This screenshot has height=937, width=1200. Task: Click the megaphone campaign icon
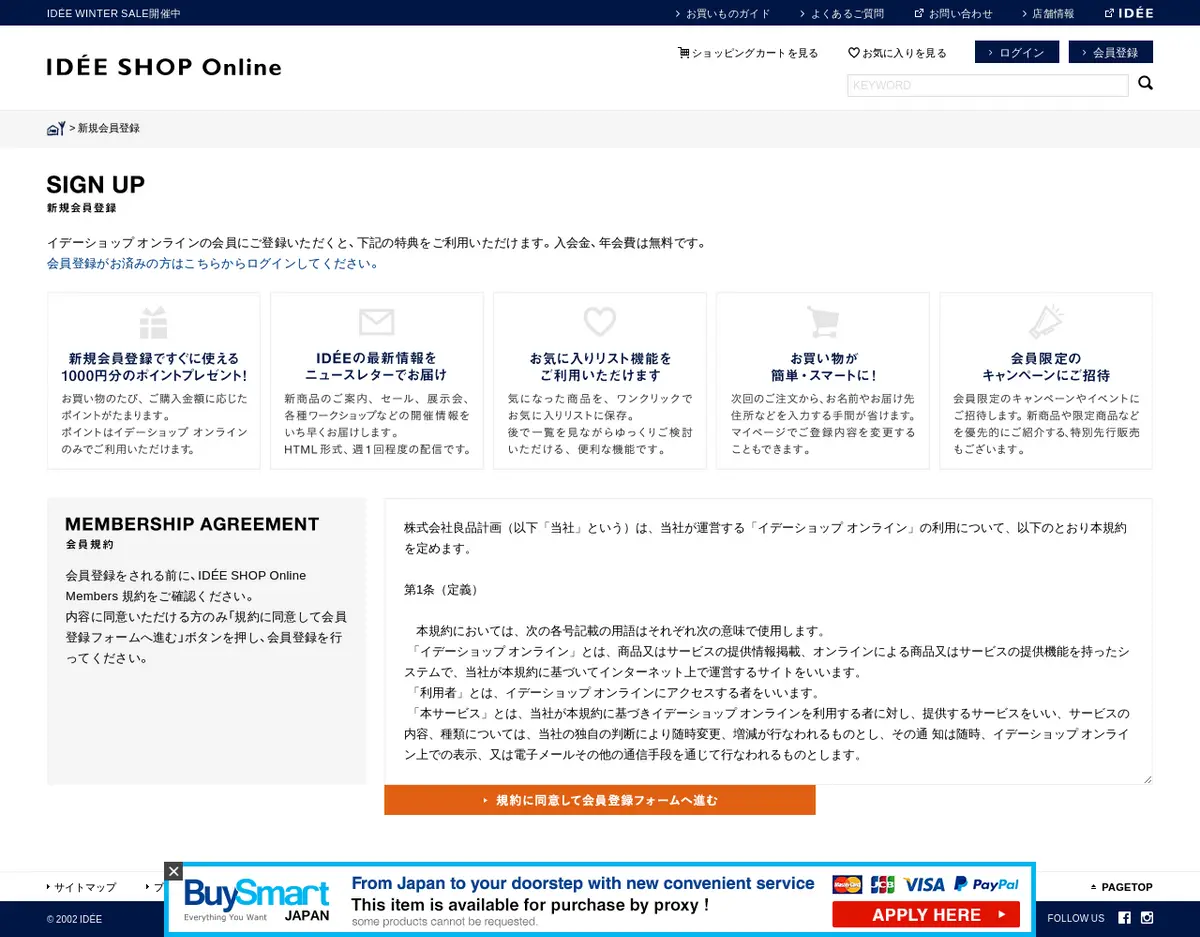click(1046, 322)
